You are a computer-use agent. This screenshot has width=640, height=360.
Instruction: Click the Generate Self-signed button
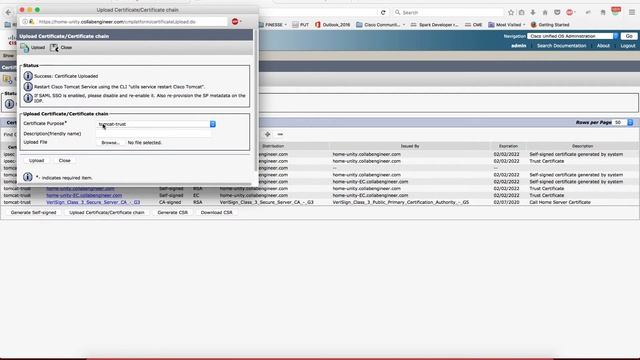pos(33,213)
